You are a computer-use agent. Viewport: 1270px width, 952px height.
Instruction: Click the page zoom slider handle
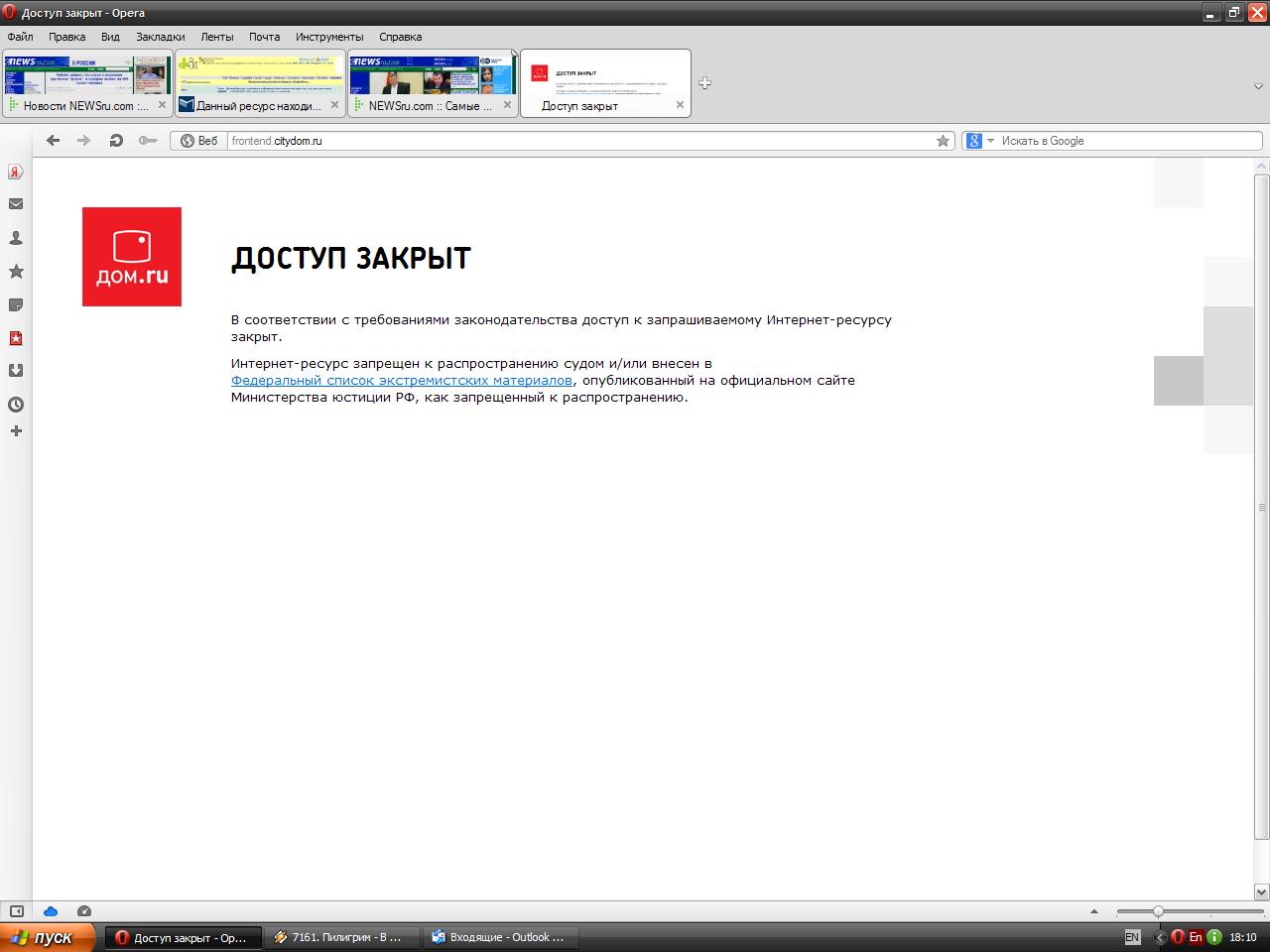pos(1158,911)
